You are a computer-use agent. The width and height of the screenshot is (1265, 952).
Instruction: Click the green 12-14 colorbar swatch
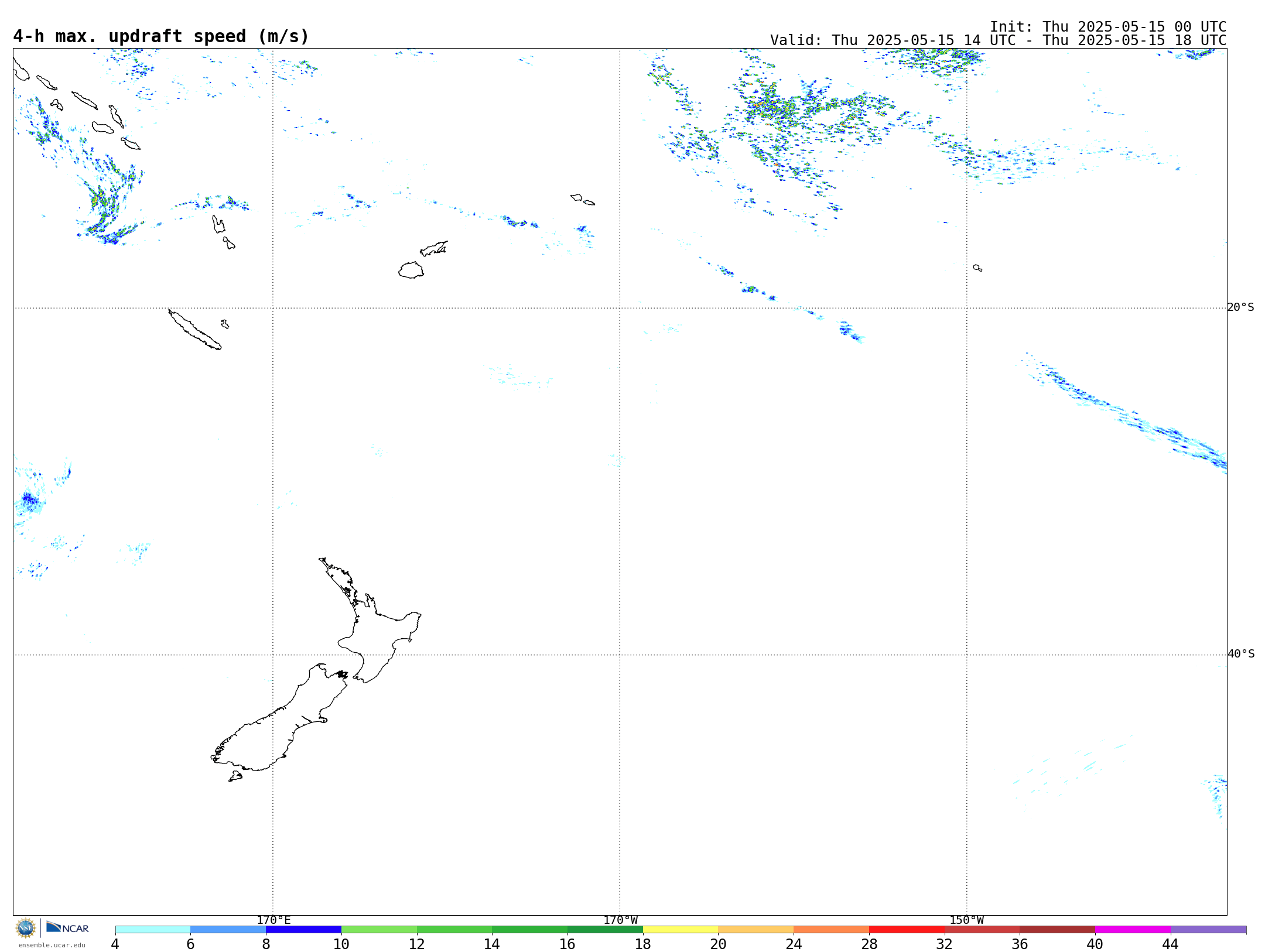[454, 929]
